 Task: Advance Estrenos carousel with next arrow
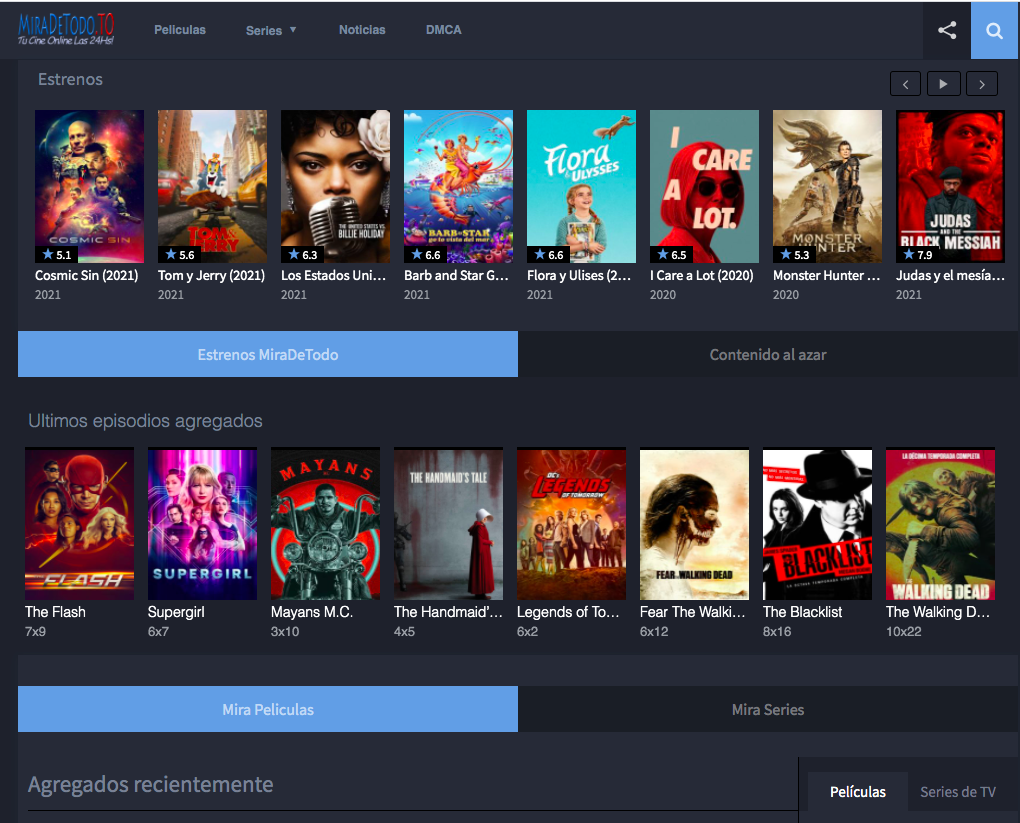(x=982, y=84)
